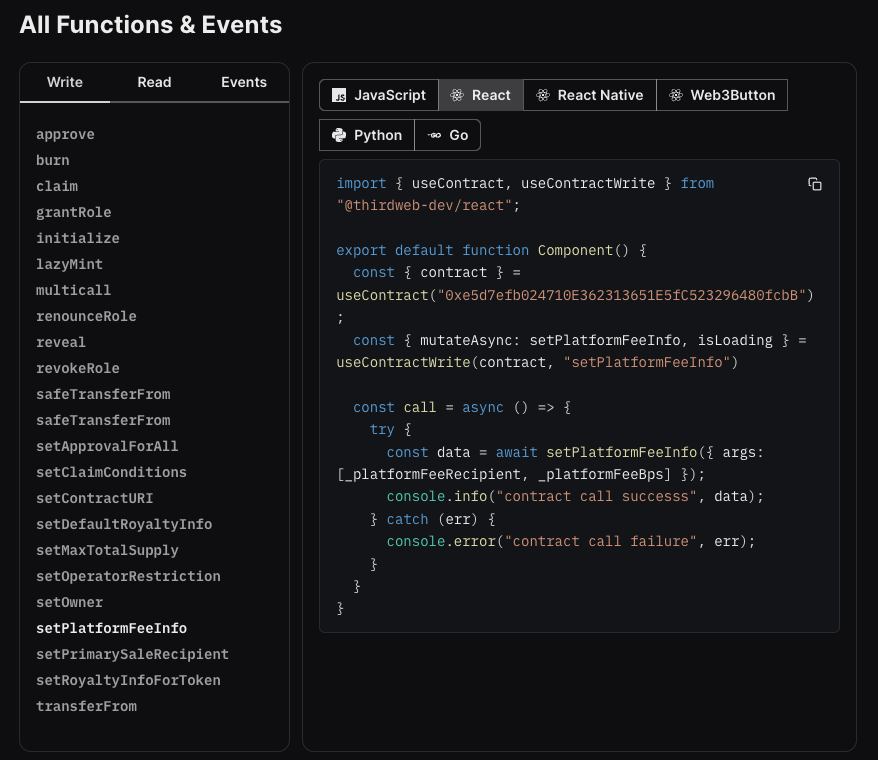Click the "All Functions & Events" heading

[151, 25]
